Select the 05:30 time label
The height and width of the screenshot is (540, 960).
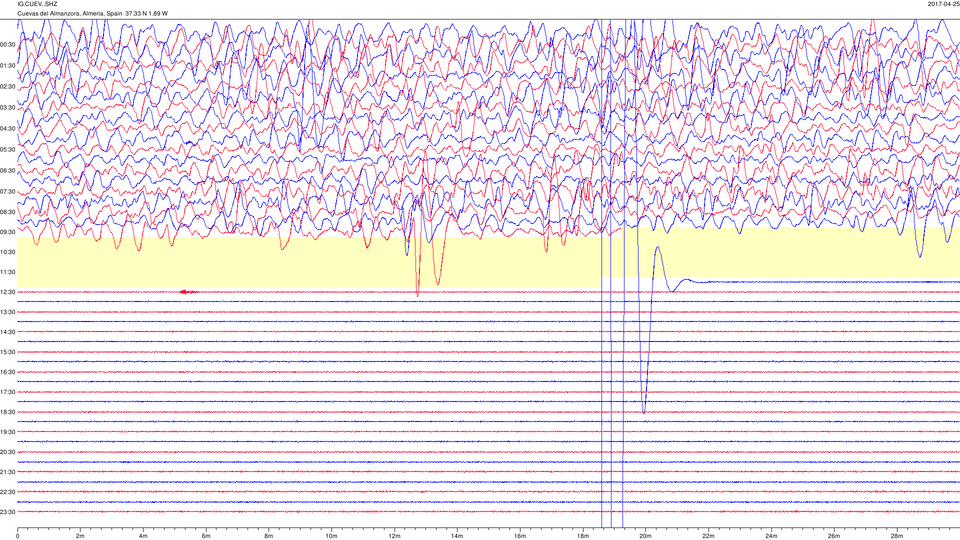pos(8,149)
